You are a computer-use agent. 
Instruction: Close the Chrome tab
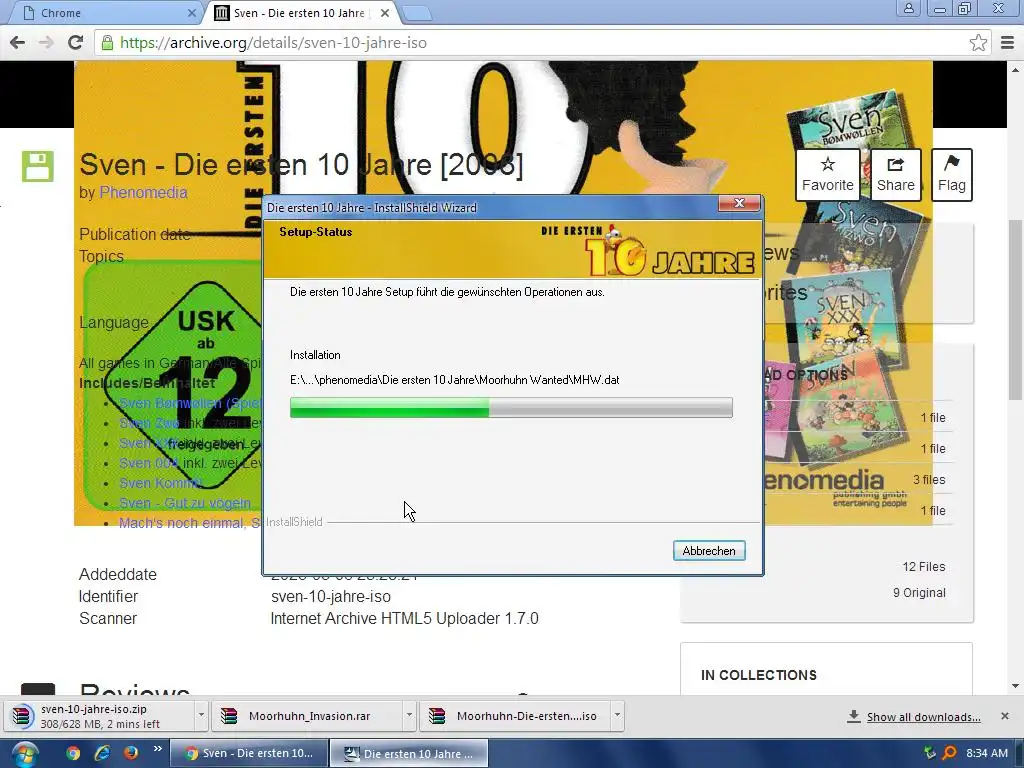tap(191, 13)
